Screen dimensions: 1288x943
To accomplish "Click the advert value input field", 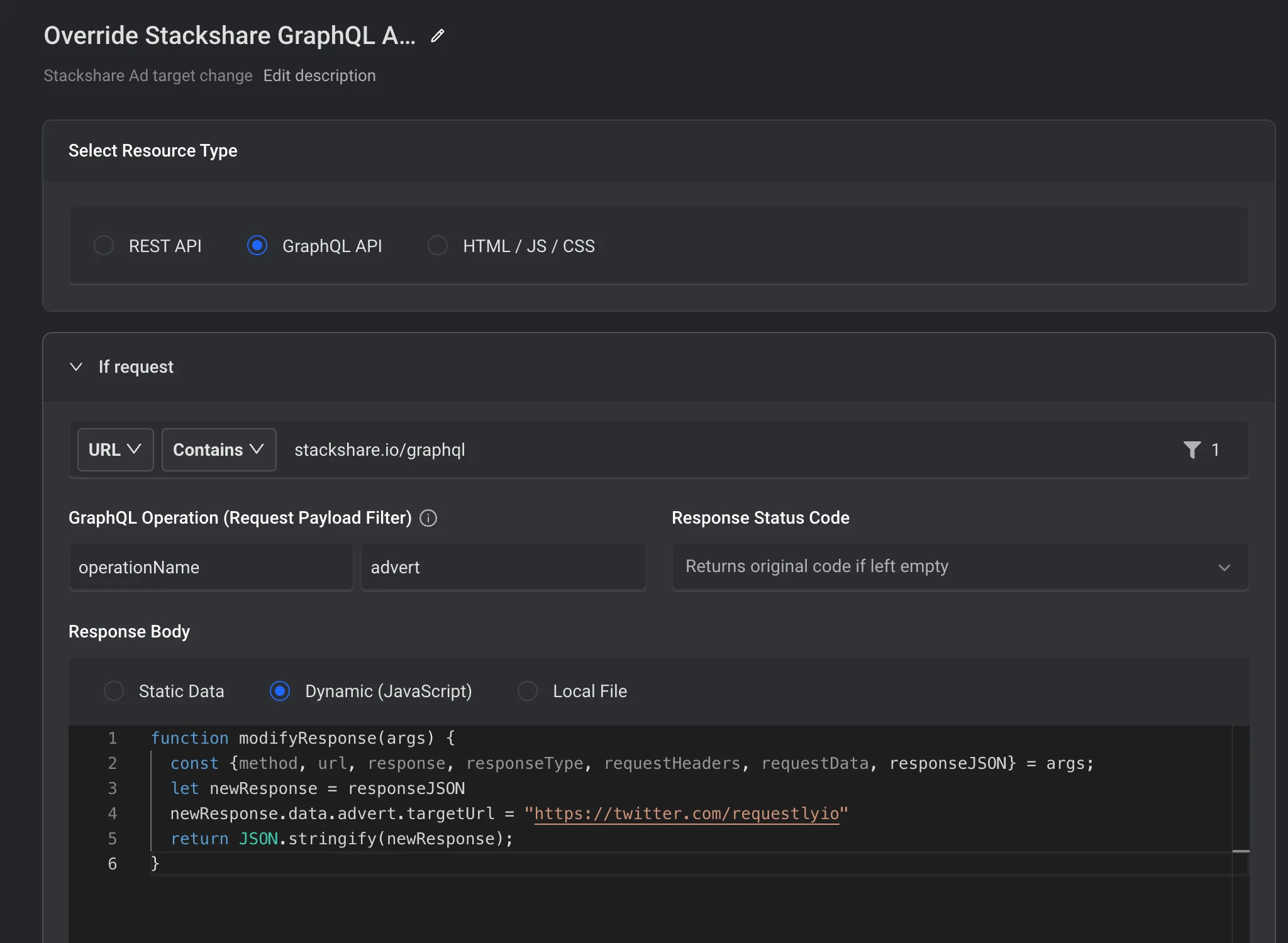I will (503, 567).
